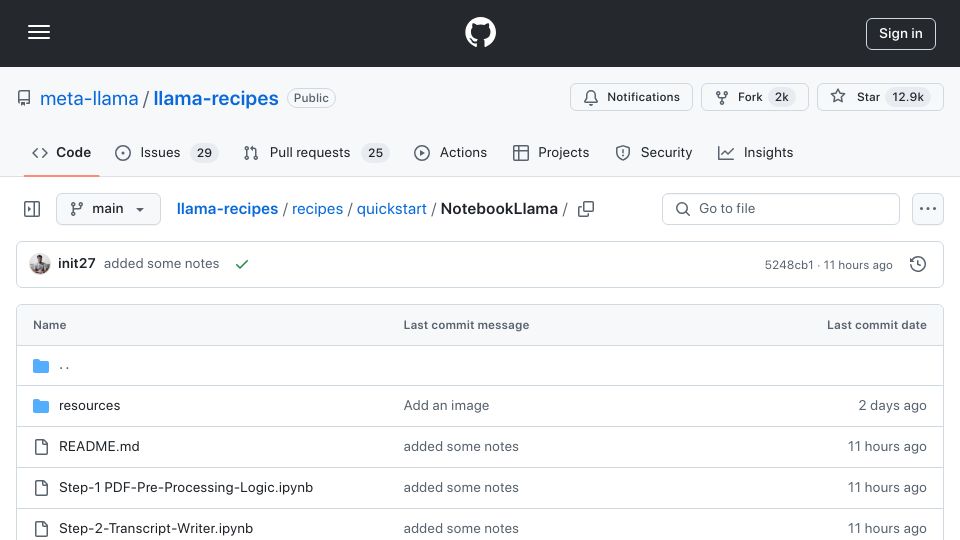Open the Issues tab
The width and height of the screenshot is (960, 540).
[166, 152]
